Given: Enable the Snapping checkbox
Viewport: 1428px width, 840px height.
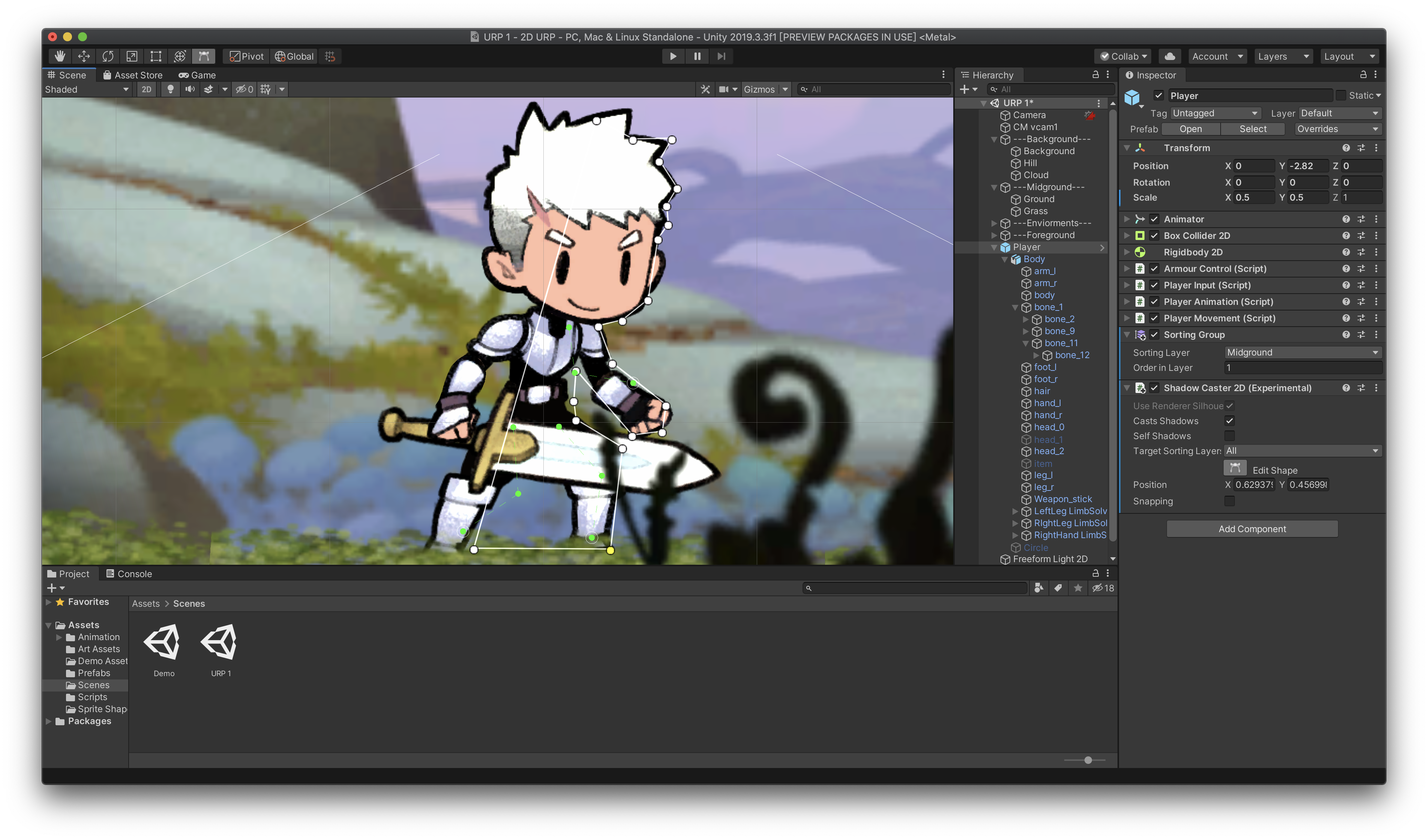Looking at the screenshot, I should pyautogui.click(x=1229, y=501).
